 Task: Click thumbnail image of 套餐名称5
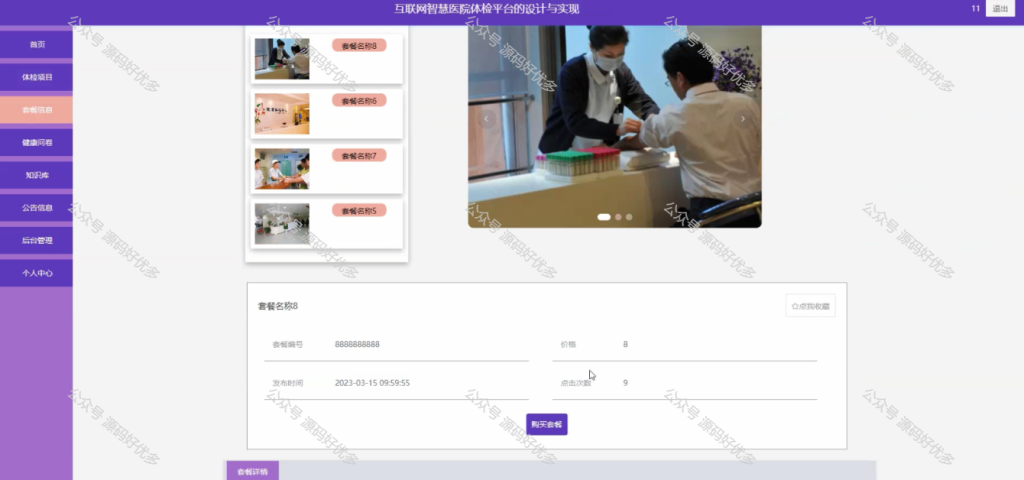click(282, 223)
